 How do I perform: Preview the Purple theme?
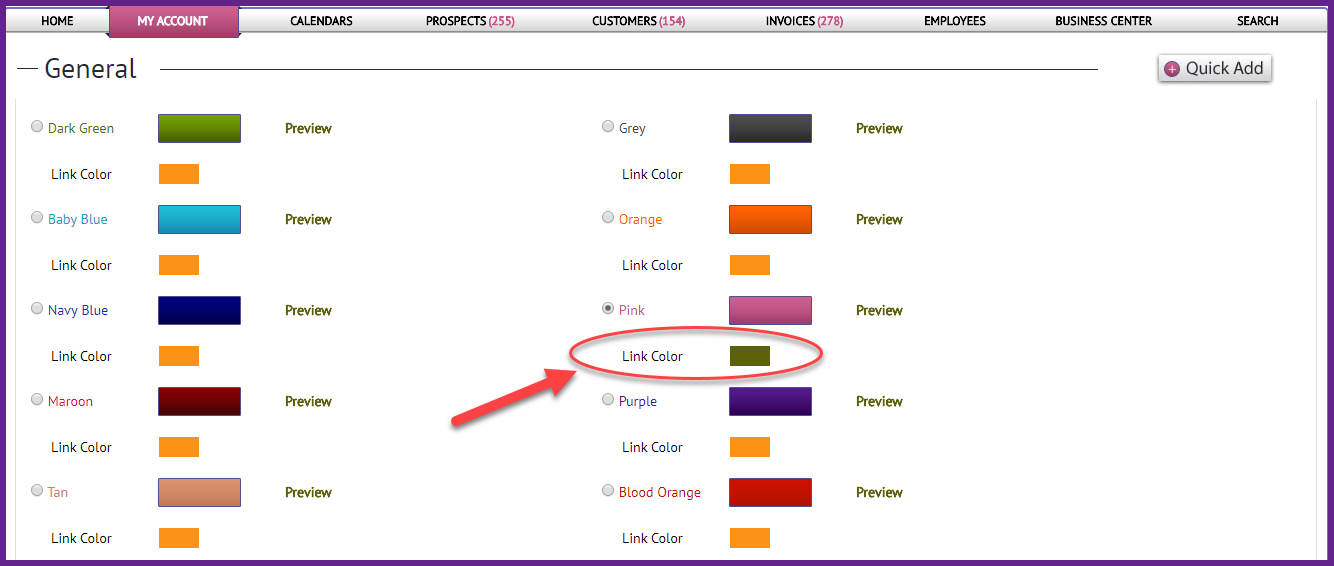tap(879, 402)
